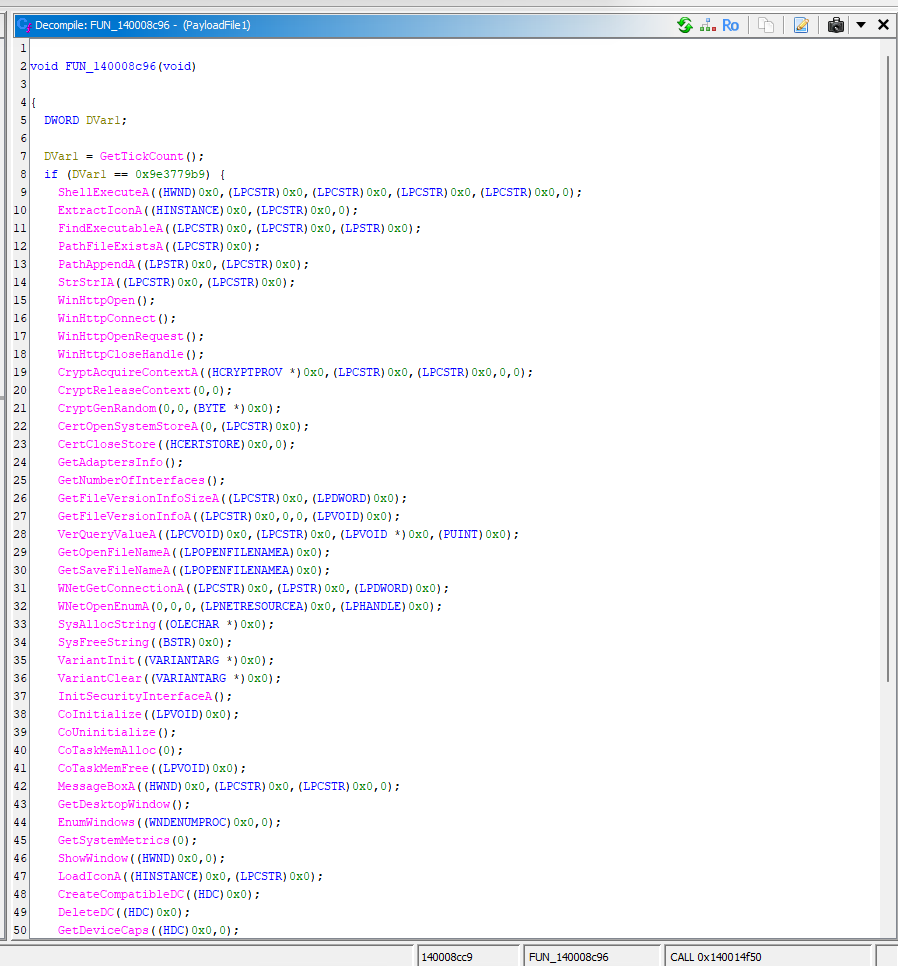The image size is (898, 966).
Task: Click ShowWindow call
Action: click(x=93, y=858)
